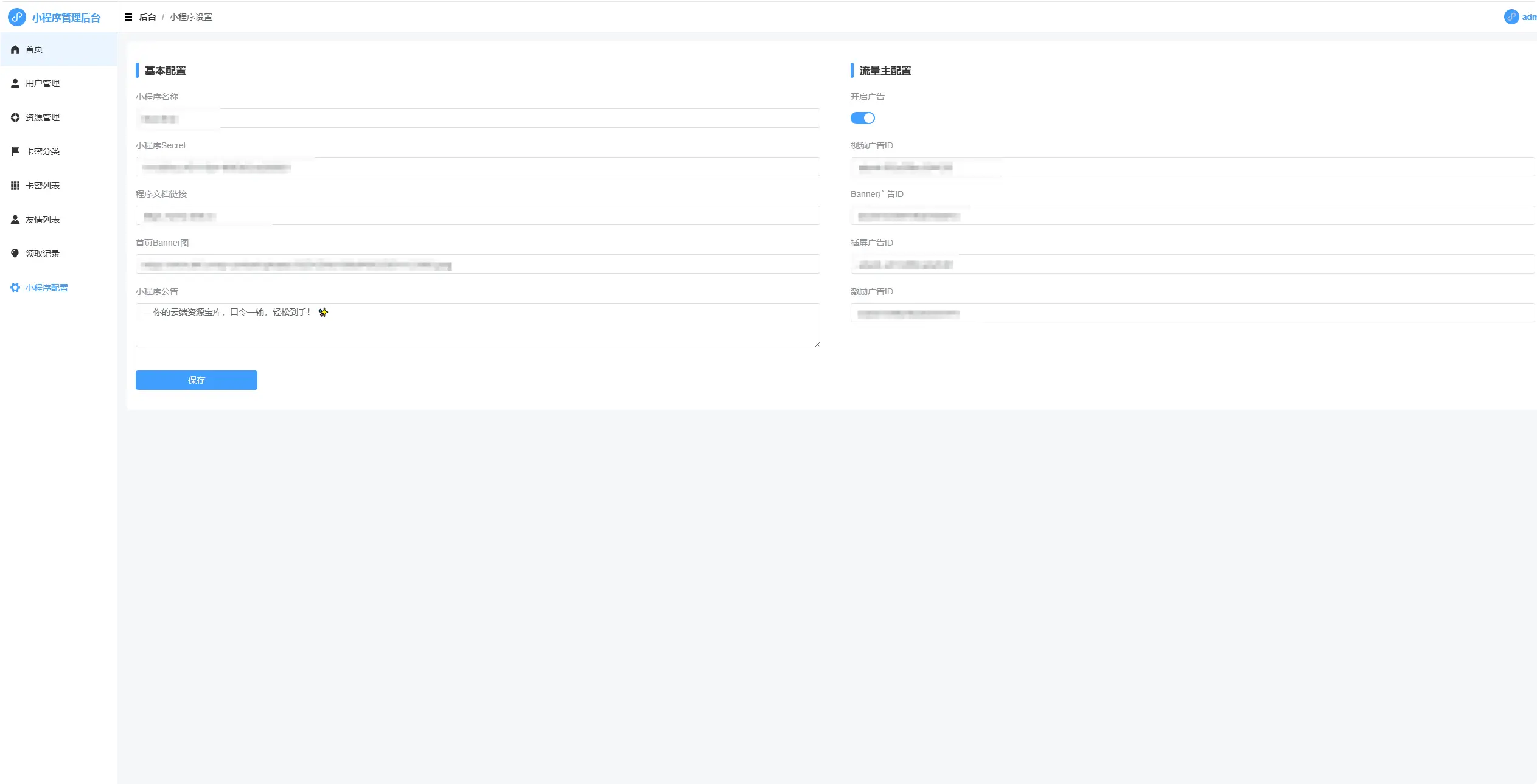Click the 领取记录 bulb icon
Image resolution: width=1537 pixels, height=784 pixels.
(15, 254)
